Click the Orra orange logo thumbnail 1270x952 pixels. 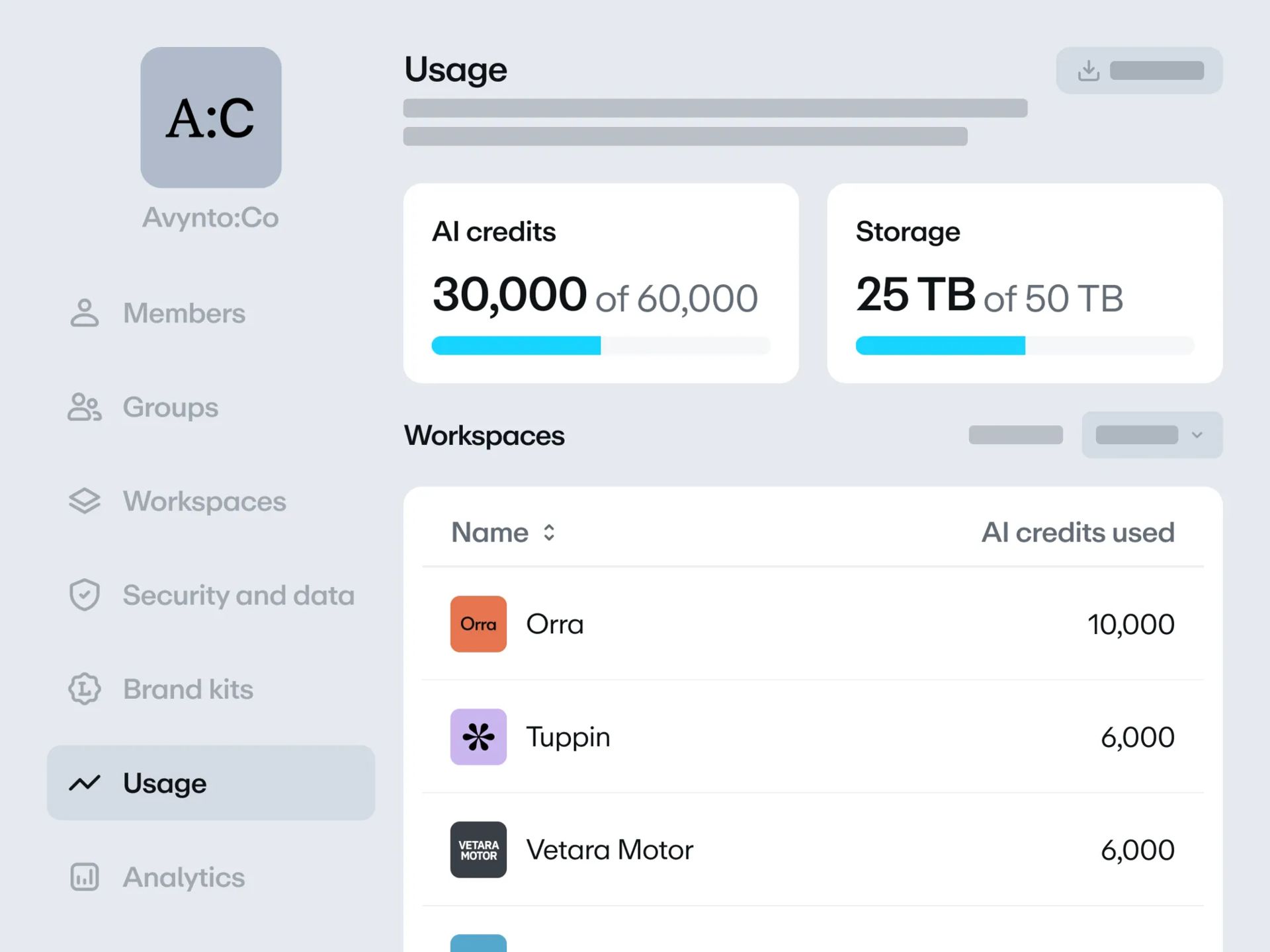point(478,624)
